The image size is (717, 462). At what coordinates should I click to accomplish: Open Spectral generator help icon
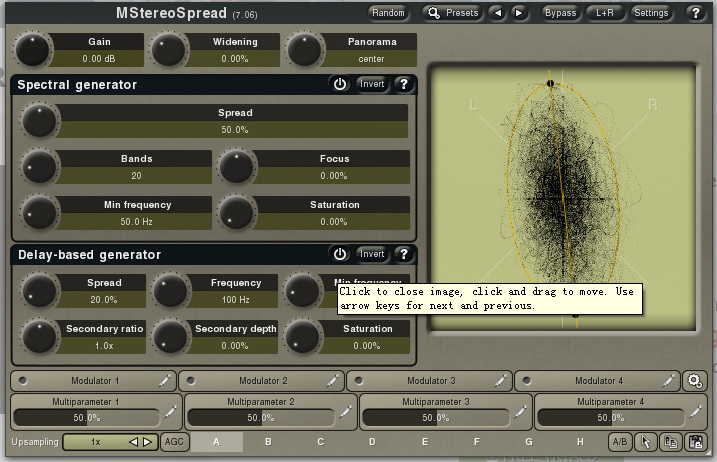(404, 84)
